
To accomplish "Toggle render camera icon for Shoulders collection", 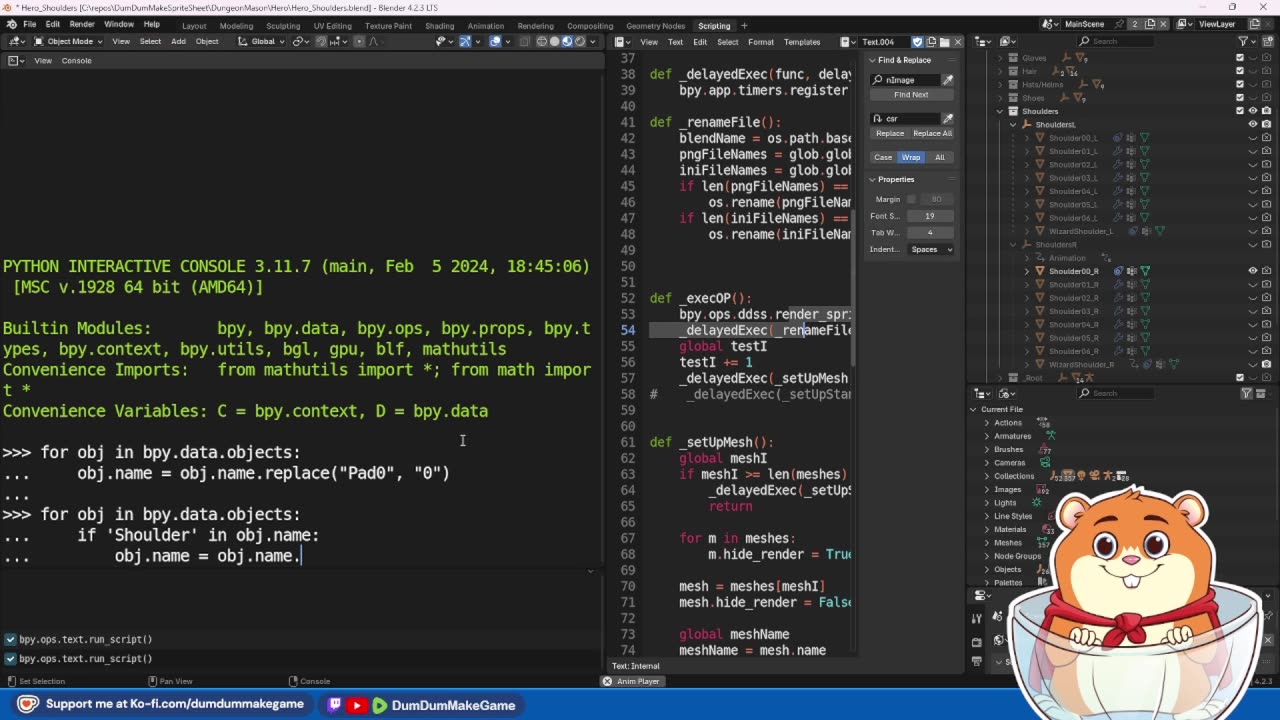I will pos(1265,111).
